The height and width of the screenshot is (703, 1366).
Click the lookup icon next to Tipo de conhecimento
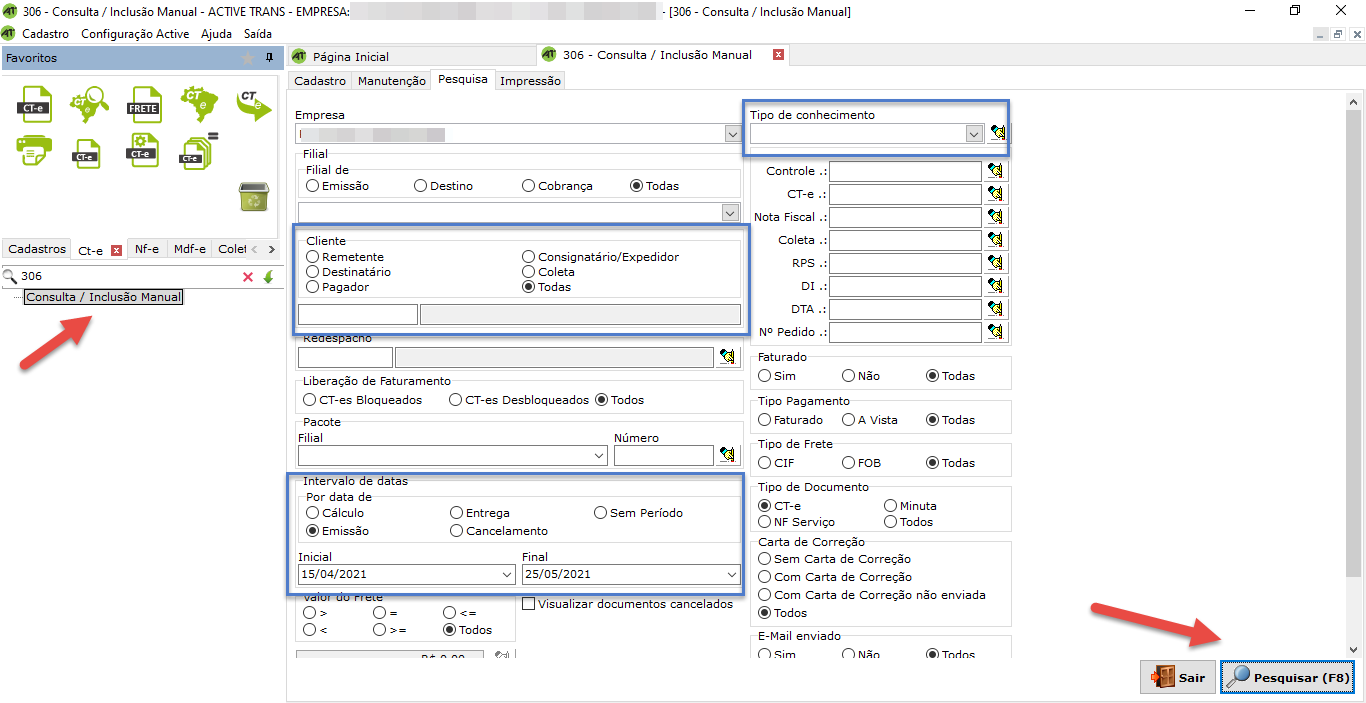[998, 134]
